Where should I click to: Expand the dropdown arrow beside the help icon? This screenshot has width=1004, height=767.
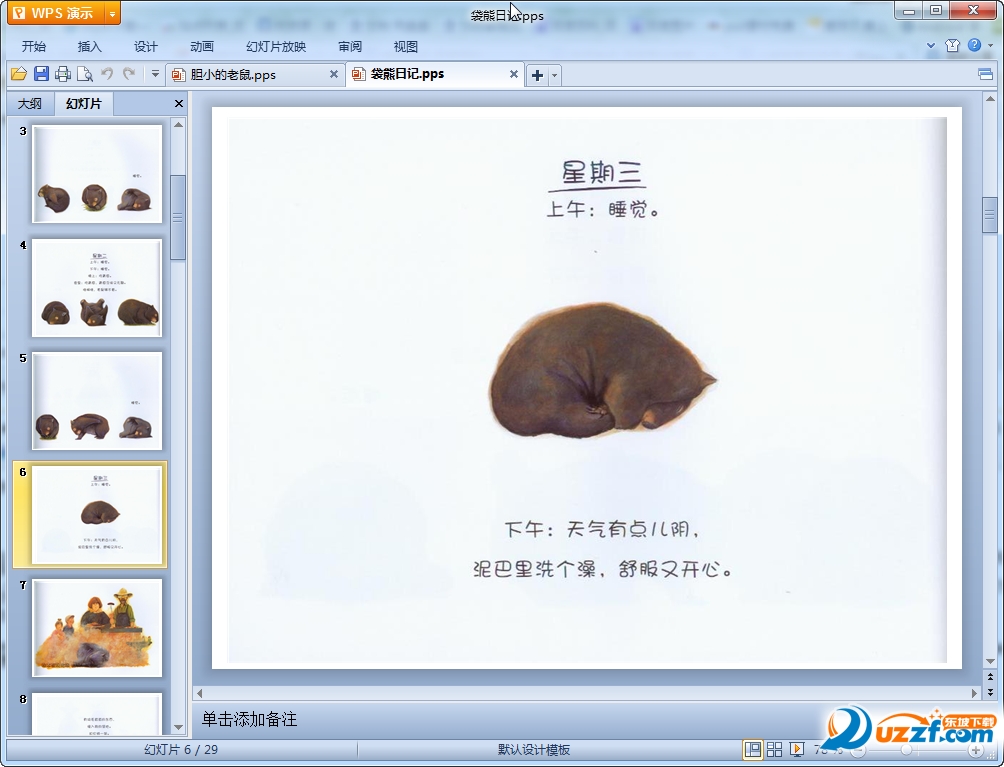click(991, 45)
